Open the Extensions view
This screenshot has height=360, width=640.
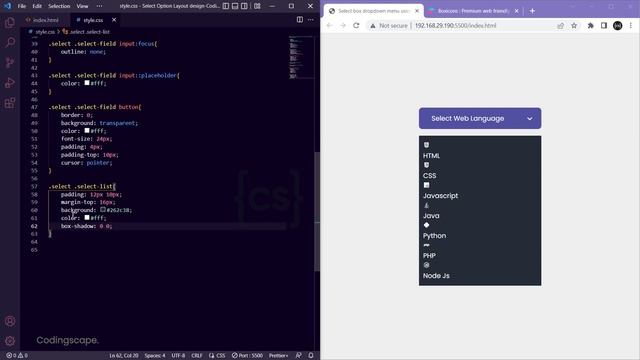pos(10,102)
